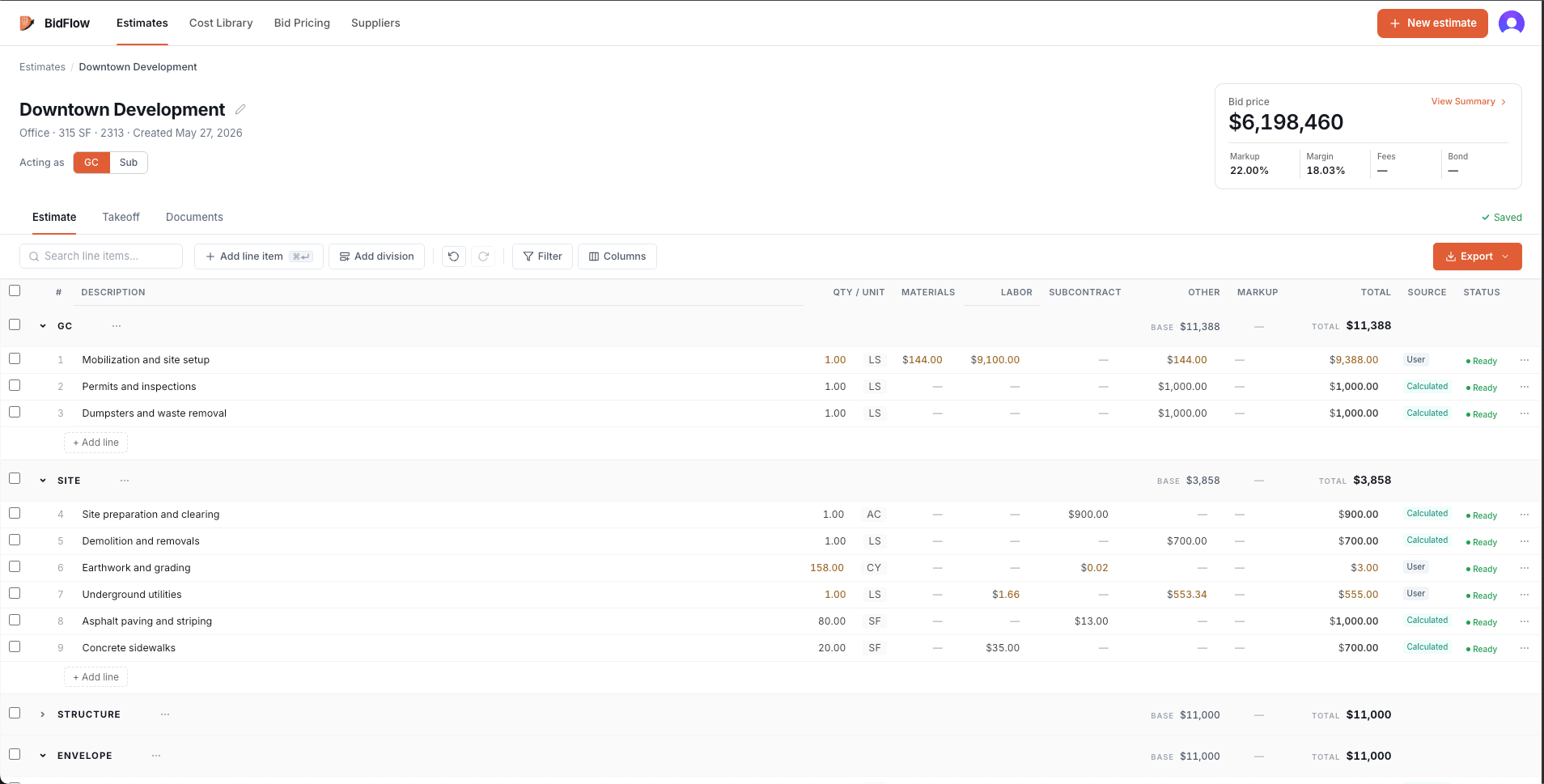1544x784 pixels.
Task: Click Asphalt paving subcontract $13.00
Action: tap(1091, 621)
